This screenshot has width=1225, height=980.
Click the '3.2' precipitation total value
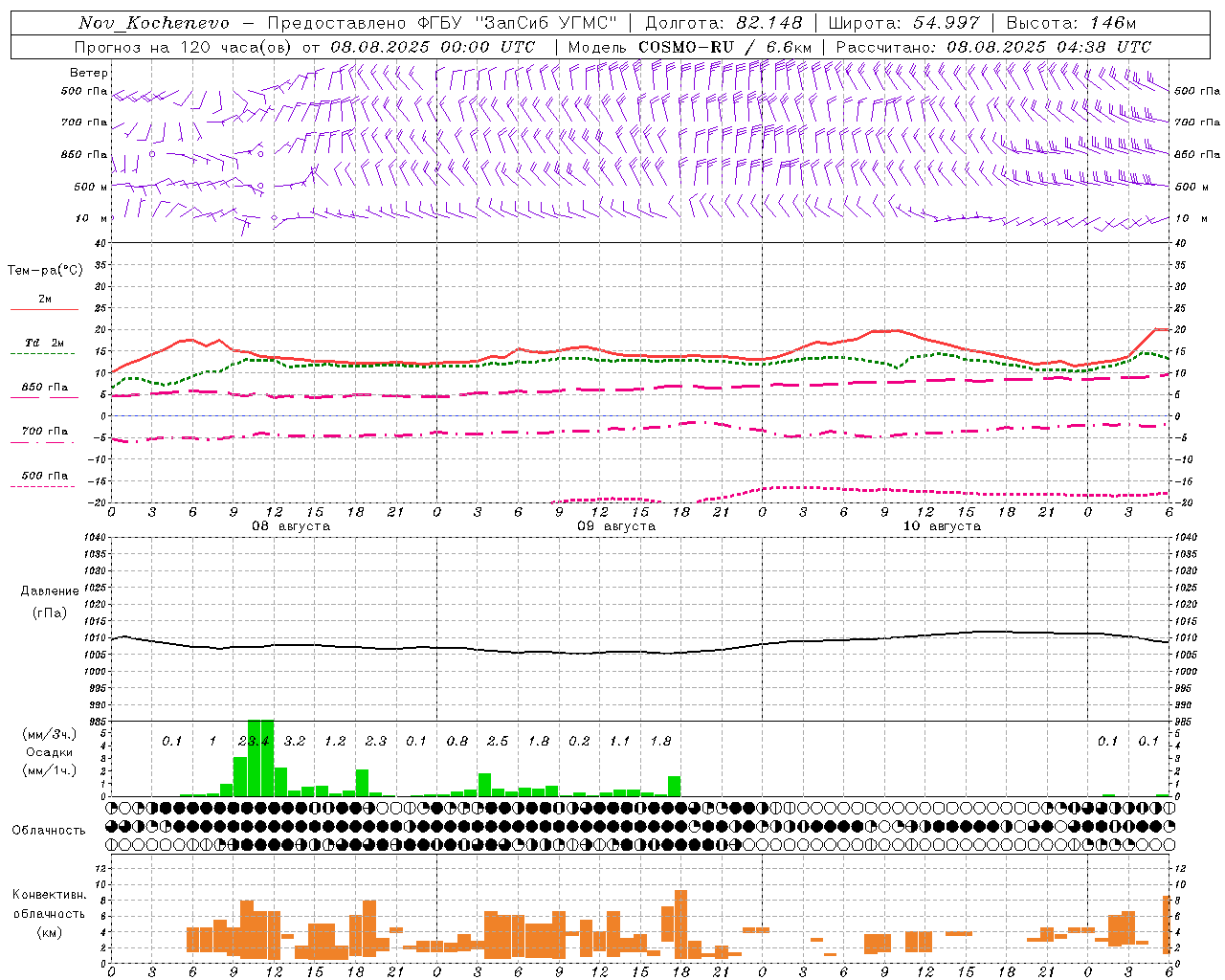tap(295, 742)
